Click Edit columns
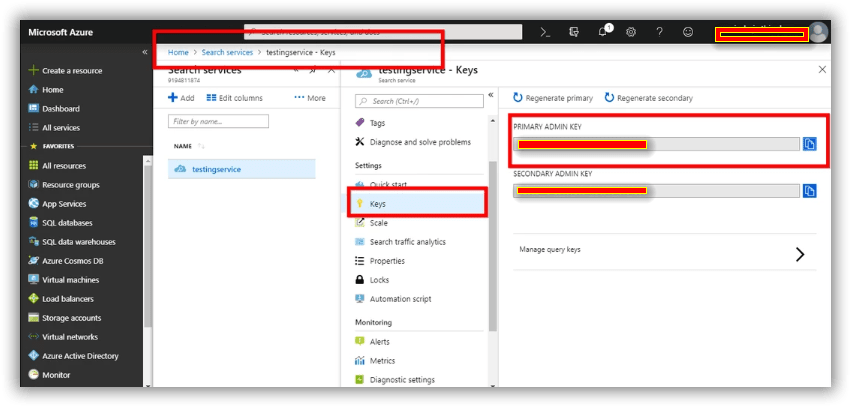 tap(234, 98)
